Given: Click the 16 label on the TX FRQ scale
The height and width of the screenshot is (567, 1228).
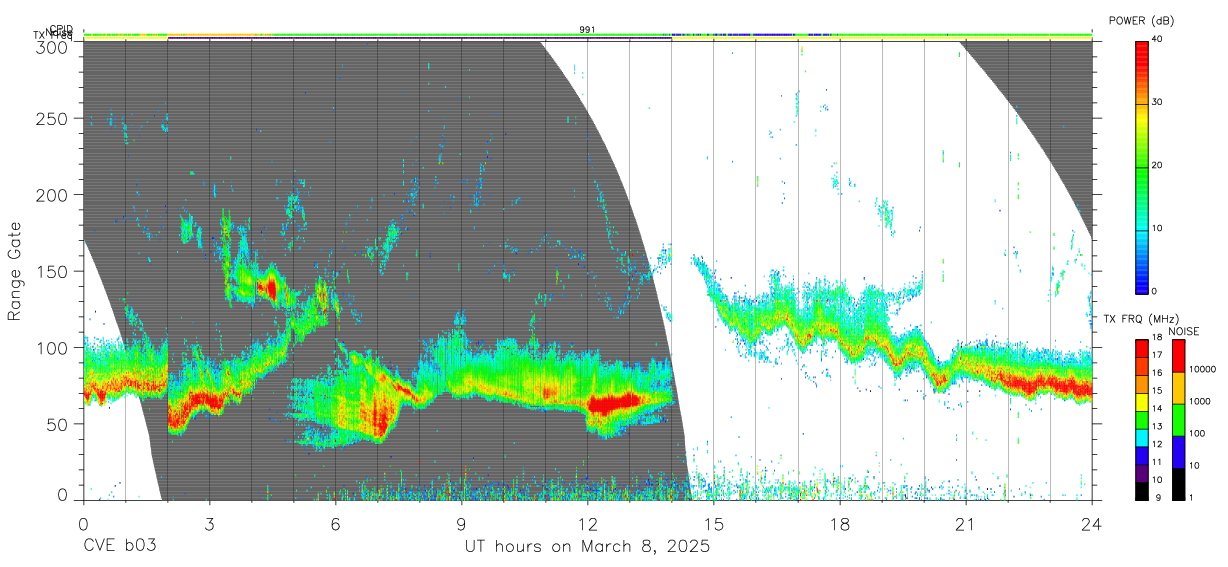Looking at the screenshot, I should [x=1157, y=373].
